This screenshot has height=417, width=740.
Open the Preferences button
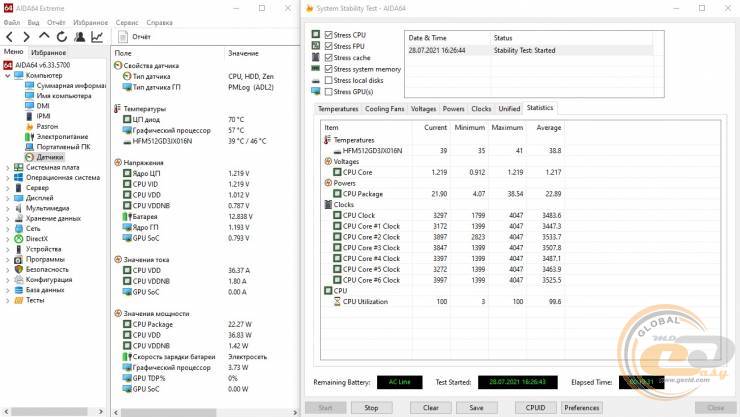[x=581, y=408]
